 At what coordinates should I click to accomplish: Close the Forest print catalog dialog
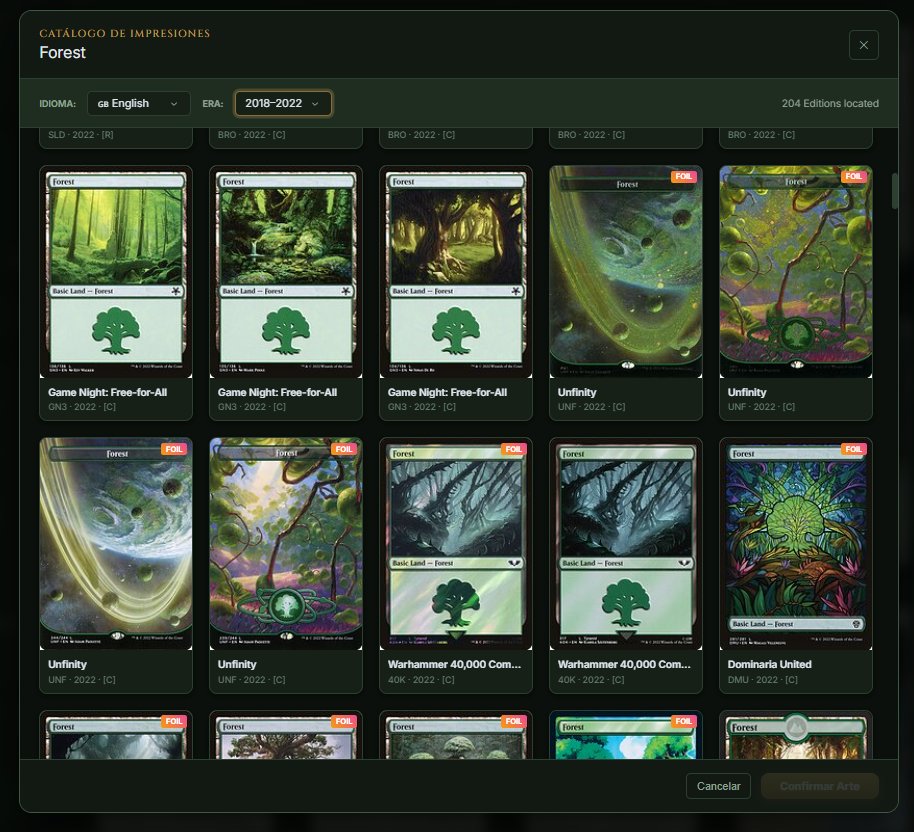coord(863,45)
